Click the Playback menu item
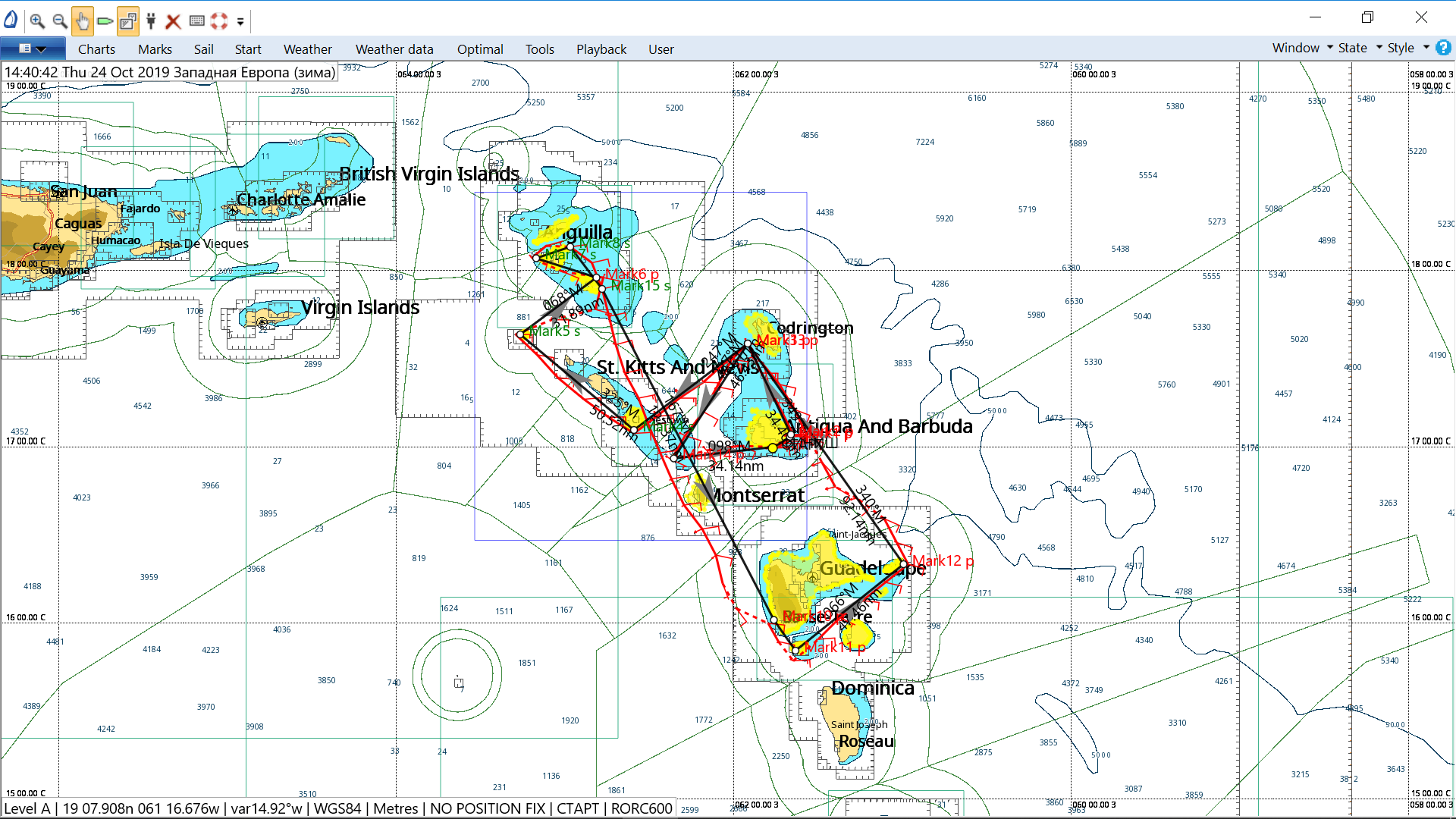The height and width of the screenshot is (819, 1456). (601, 48)
